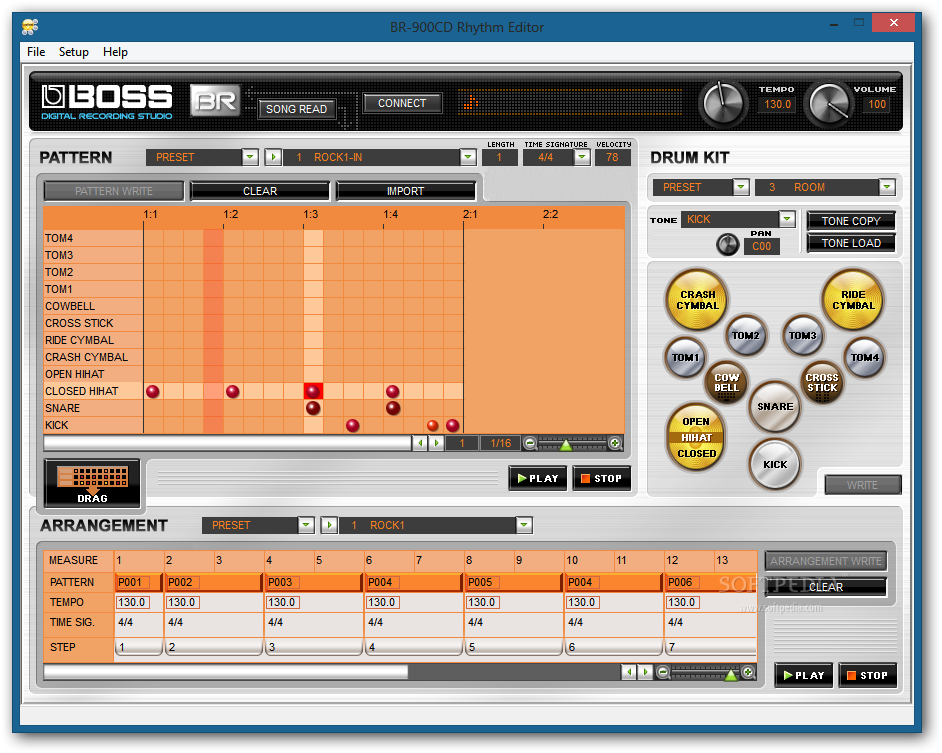Click the Tempo knob
942x753 pixels.
723,103
